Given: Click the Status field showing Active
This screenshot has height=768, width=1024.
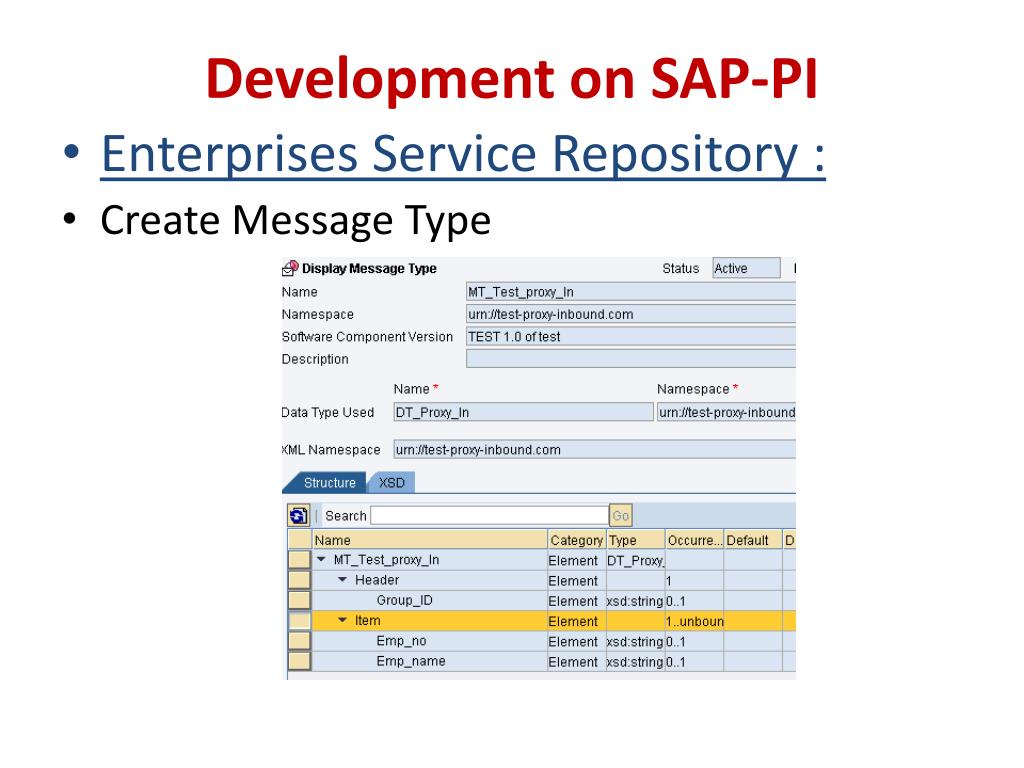Looking at the screenshot, I should [x=746, y=268].
